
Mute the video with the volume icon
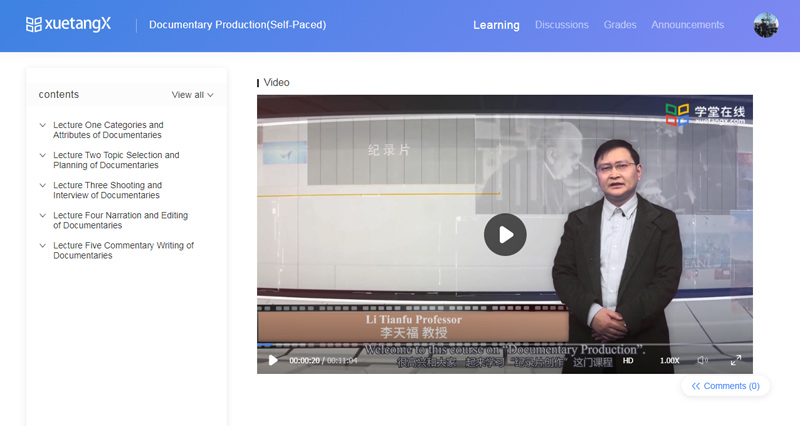coord(703,360)
